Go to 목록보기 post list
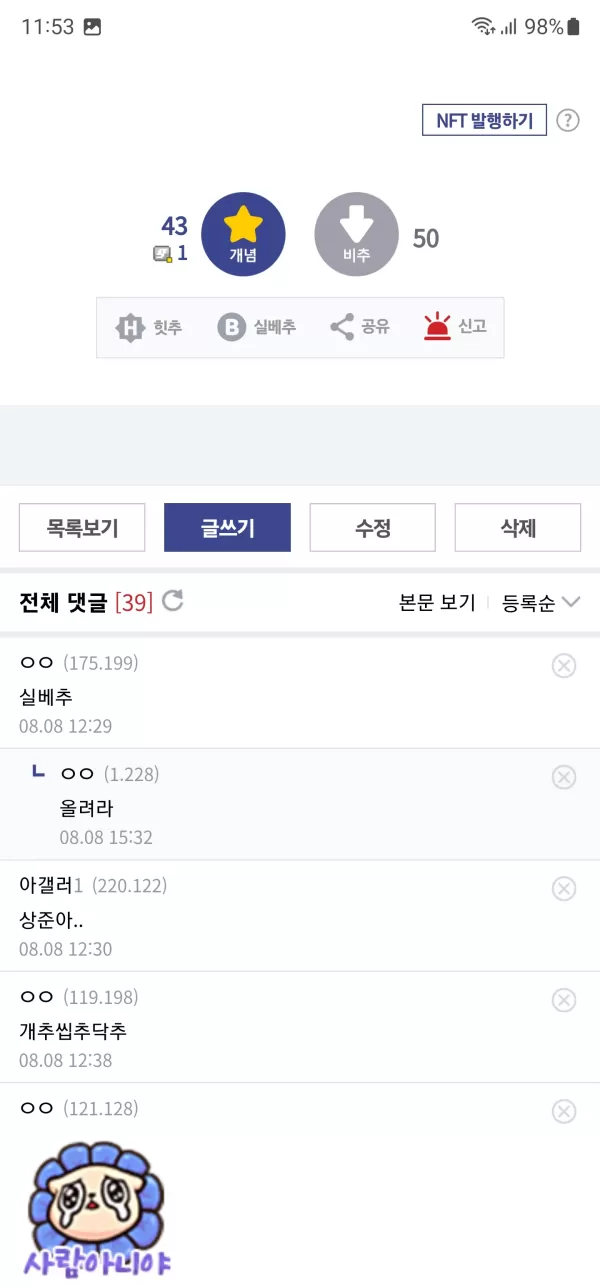Image resolution: width=600 pixels, height=1287 pixels. (82, 528)
